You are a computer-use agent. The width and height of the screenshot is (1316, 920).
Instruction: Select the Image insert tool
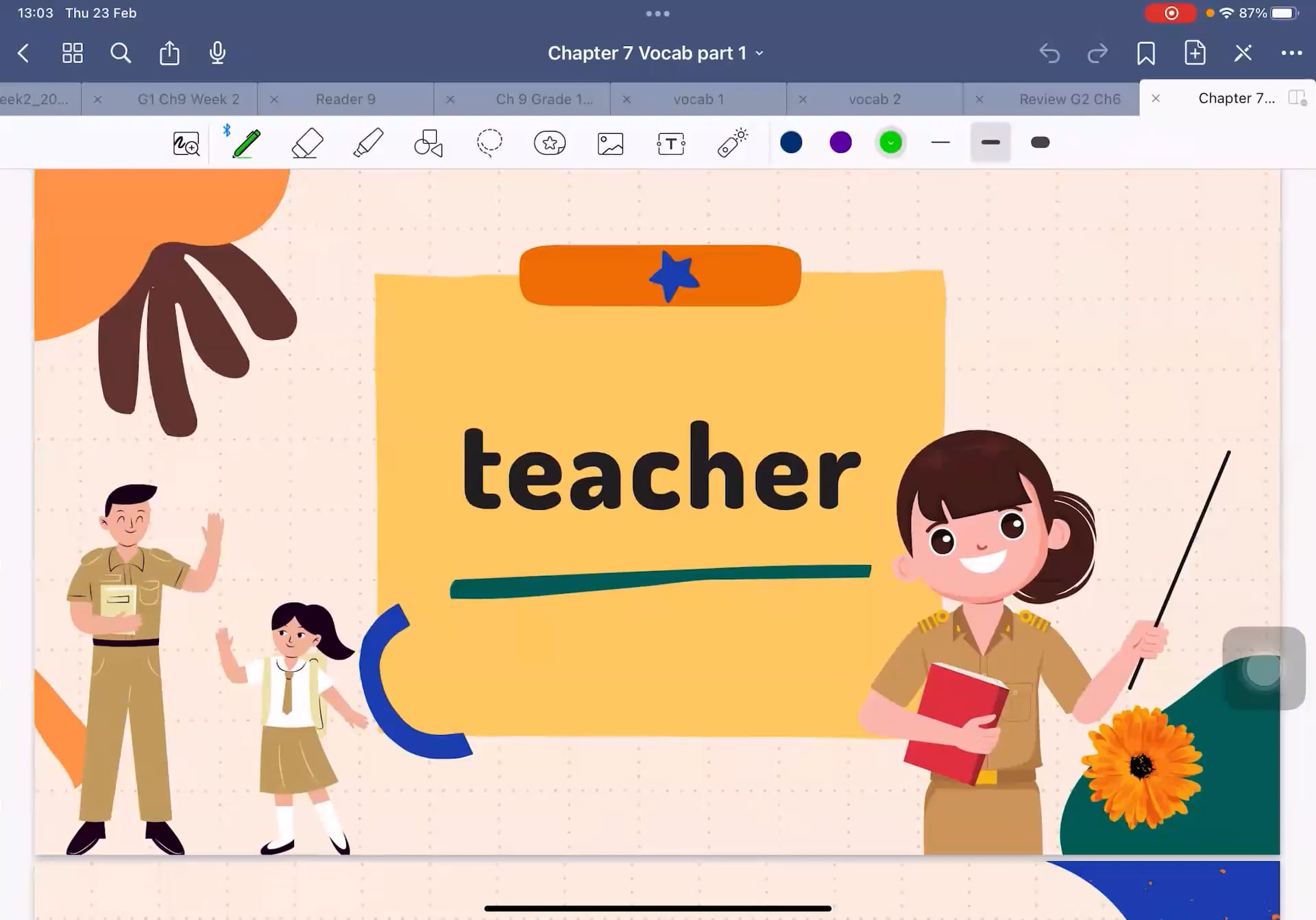point(610,143)
